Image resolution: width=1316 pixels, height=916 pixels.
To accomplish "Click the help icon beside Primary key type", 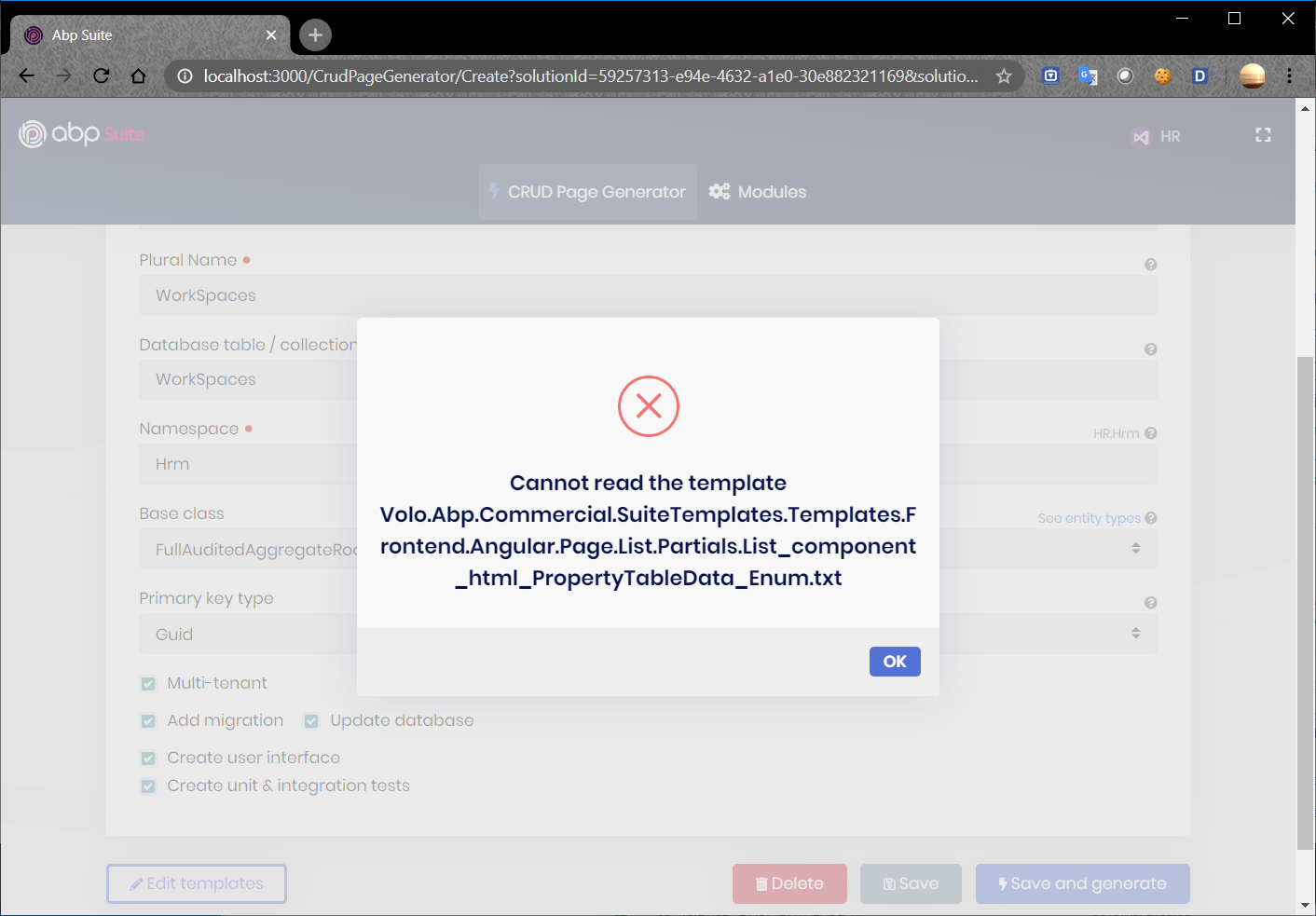I will [x=1151, y=603].
